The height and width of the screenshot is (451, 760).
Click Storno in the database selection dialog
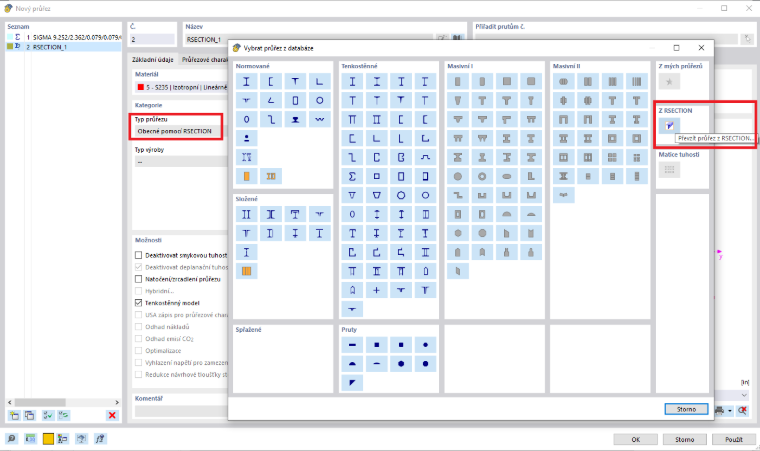[x=686, y=409]
